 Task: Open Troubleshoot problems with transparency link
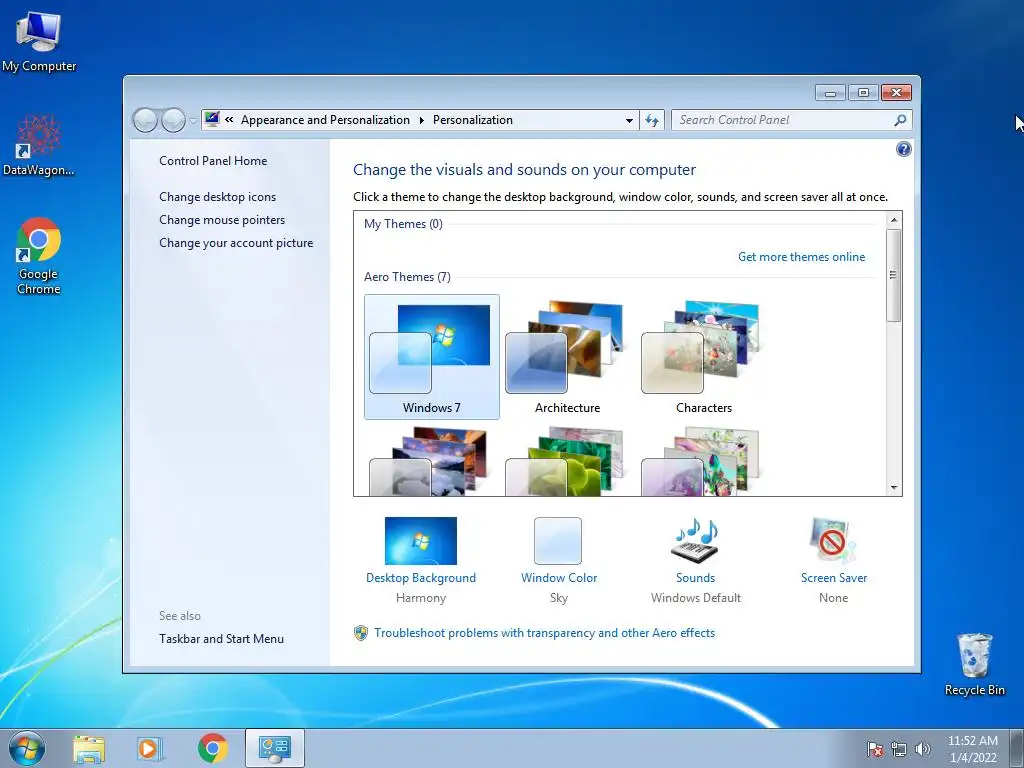click(x=545, y=633)
